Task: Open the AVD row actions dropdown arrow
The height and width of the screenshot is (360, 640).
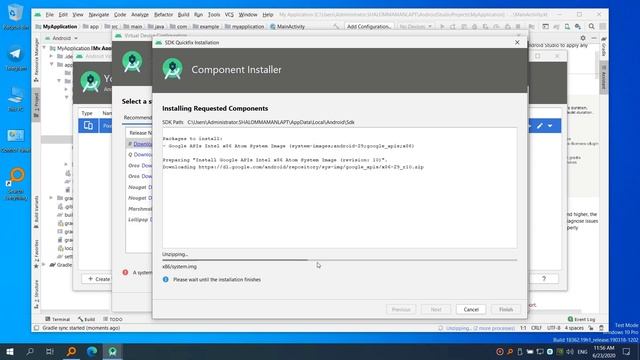Action: [550, 126]
